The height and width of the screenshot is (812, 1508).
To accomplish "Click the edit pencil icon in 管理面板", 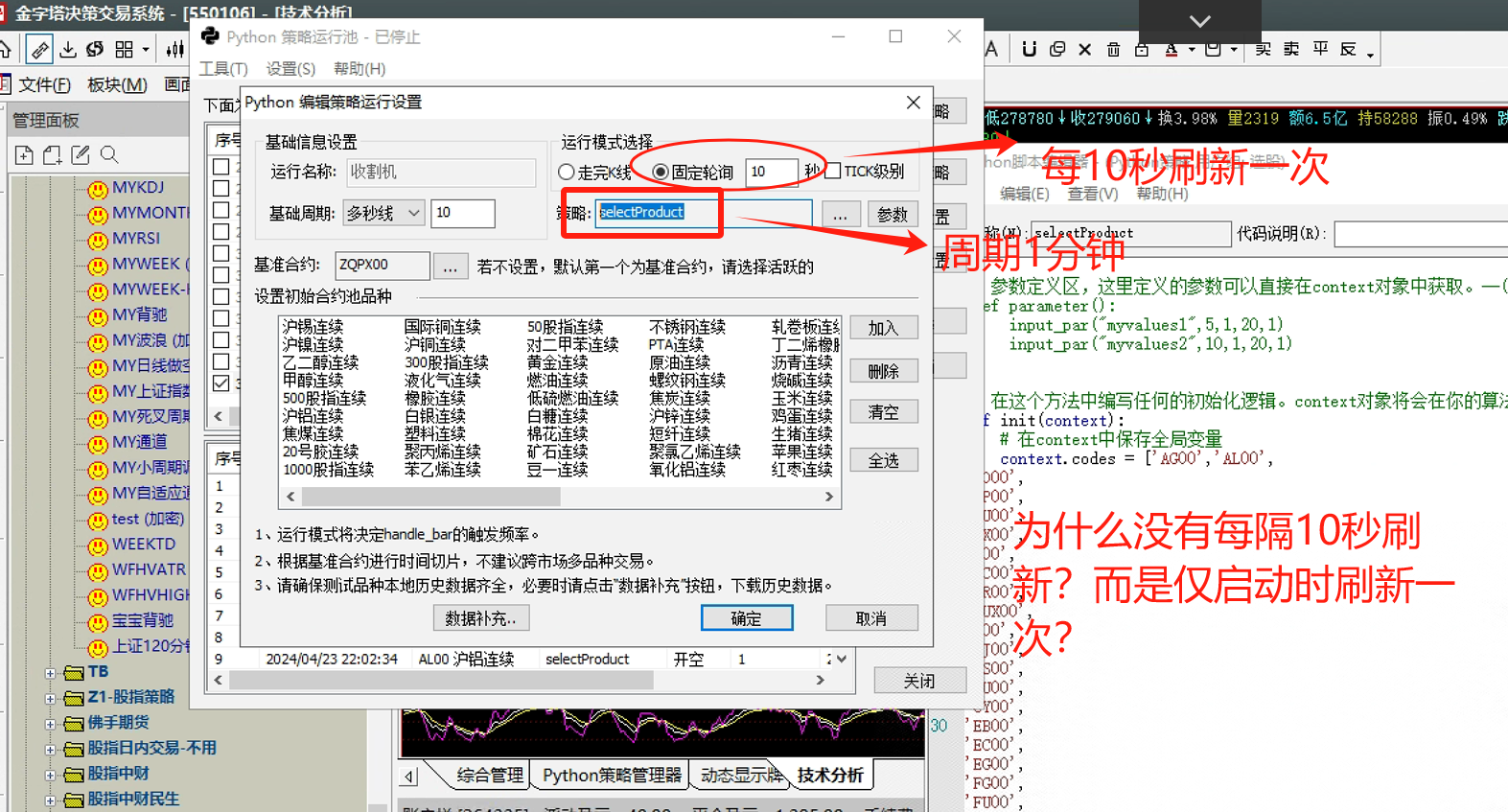I will coord(81,154).
